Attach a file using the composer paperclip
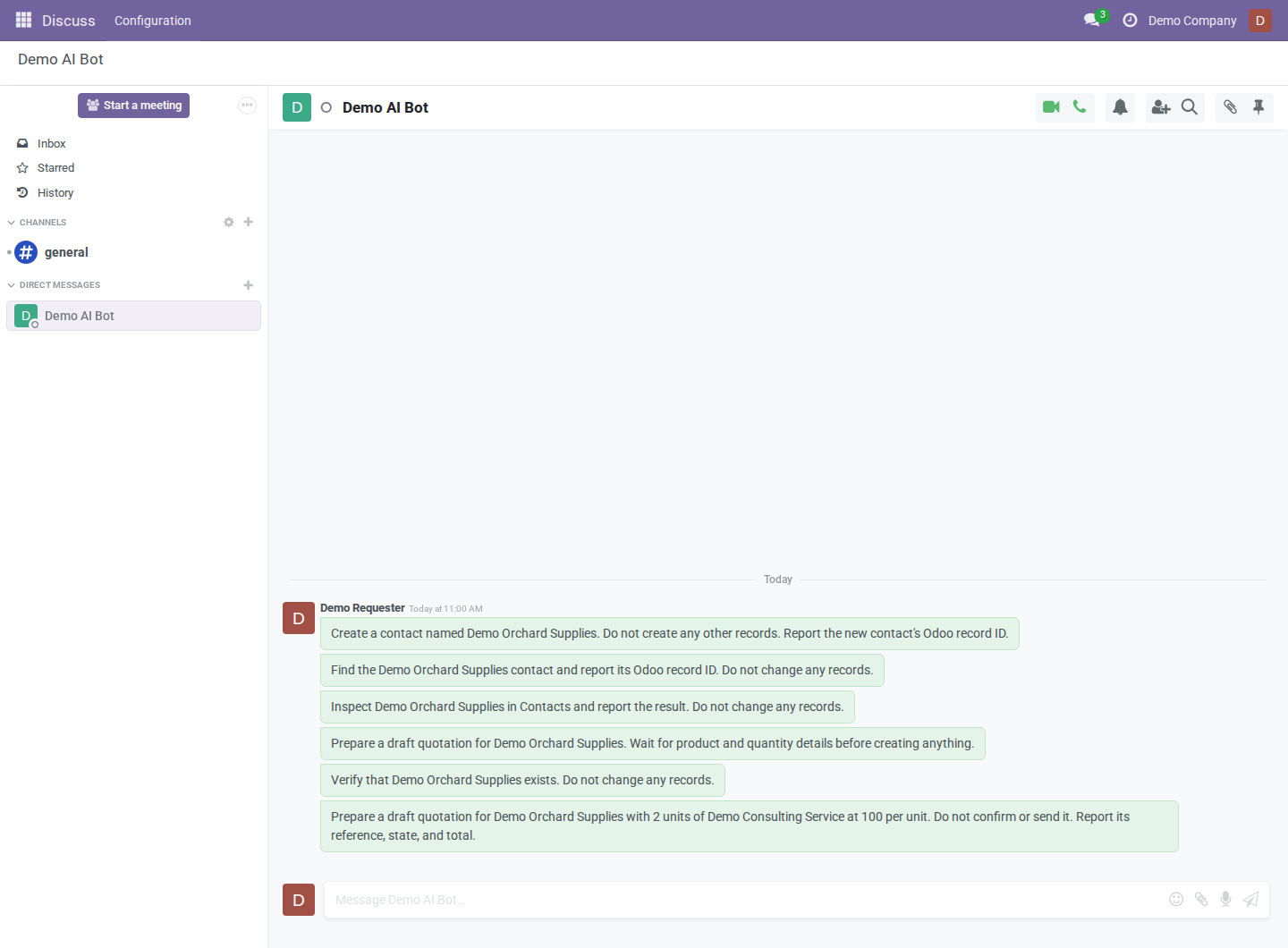The height and width of the screenshot is (948, 1288). tap(1201, 900)
